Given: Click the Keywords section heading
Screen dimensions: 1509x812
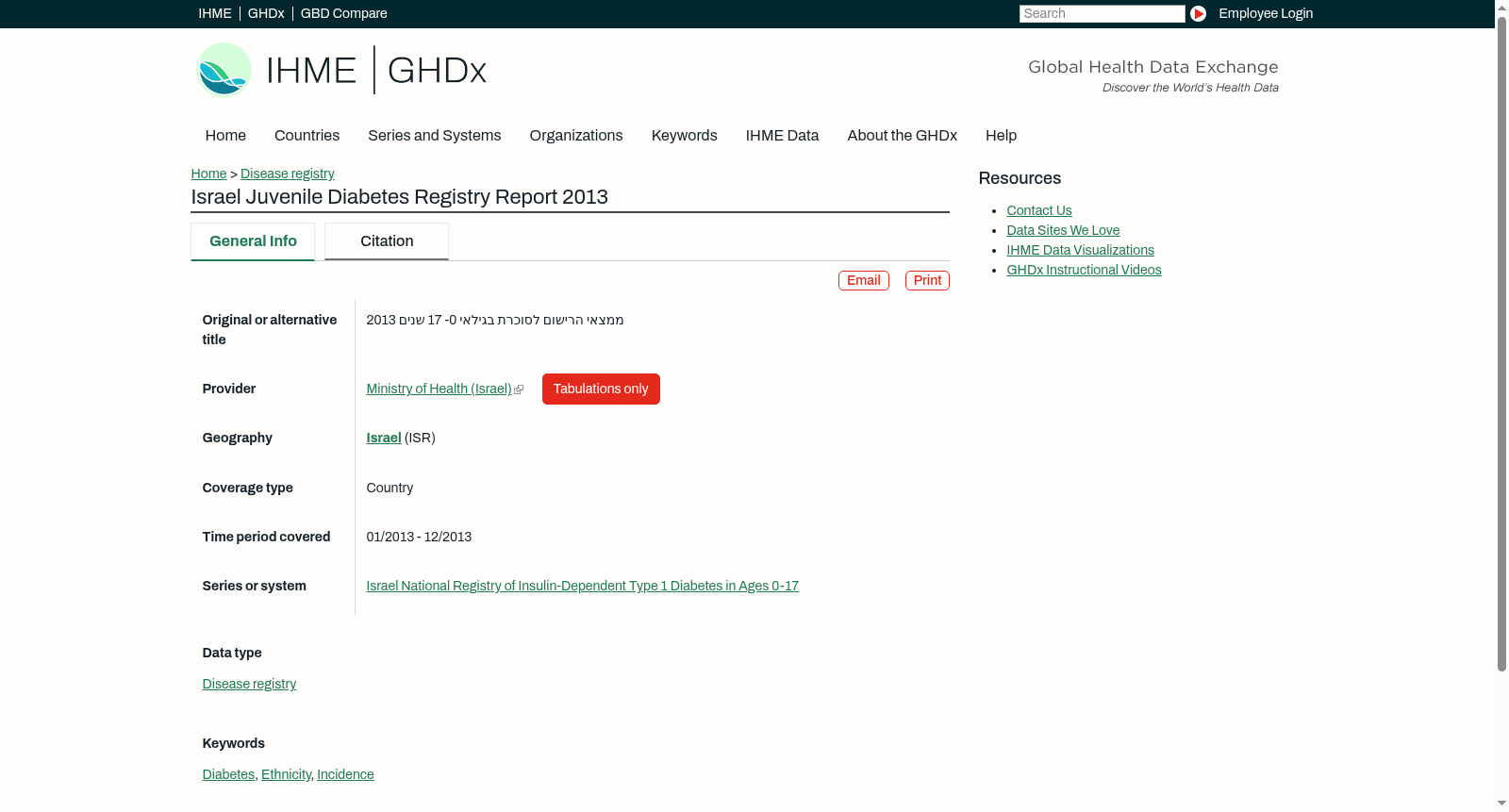Looking at the screenshot, I should click(x=234, y=743).
